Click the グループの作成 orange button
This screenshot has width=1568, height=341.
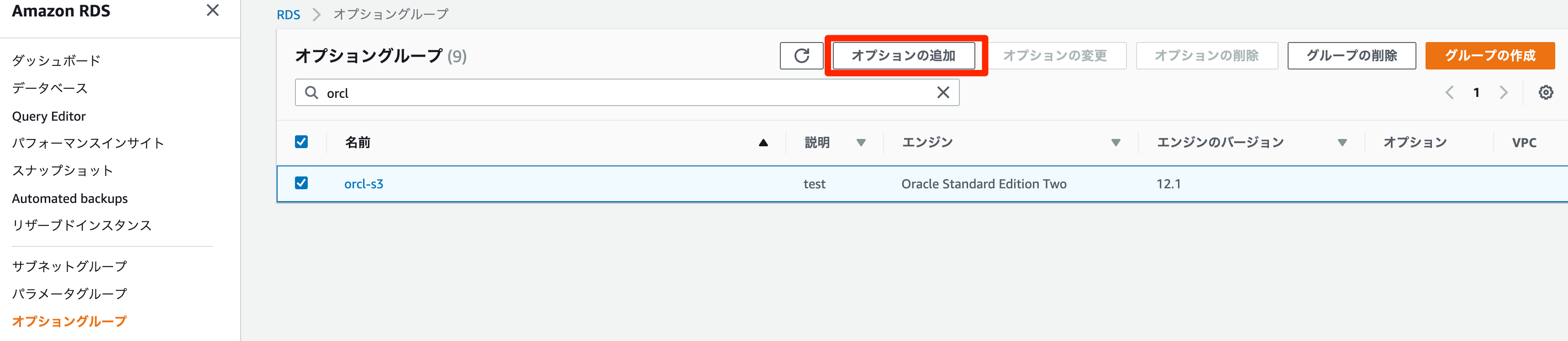1489,56
